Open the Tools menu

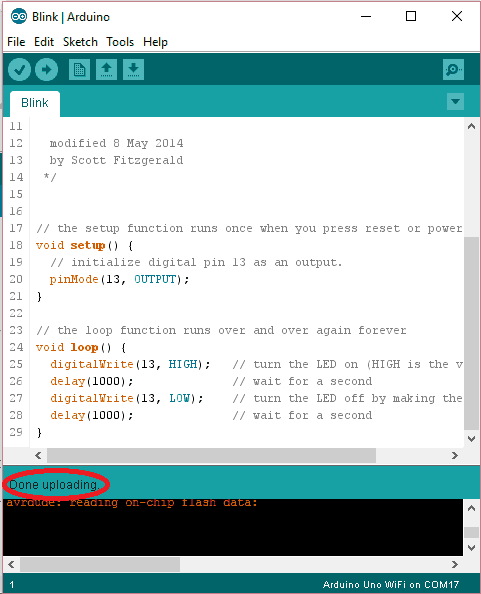click(120, 42)
